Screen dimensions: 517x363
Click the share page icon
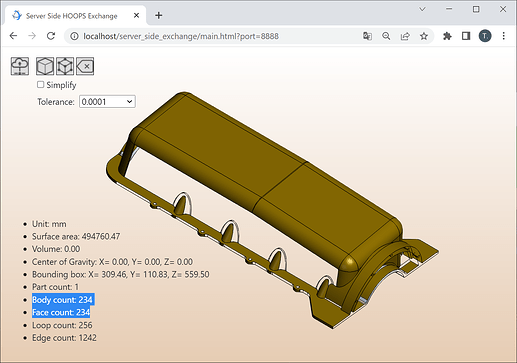(405, 36)
